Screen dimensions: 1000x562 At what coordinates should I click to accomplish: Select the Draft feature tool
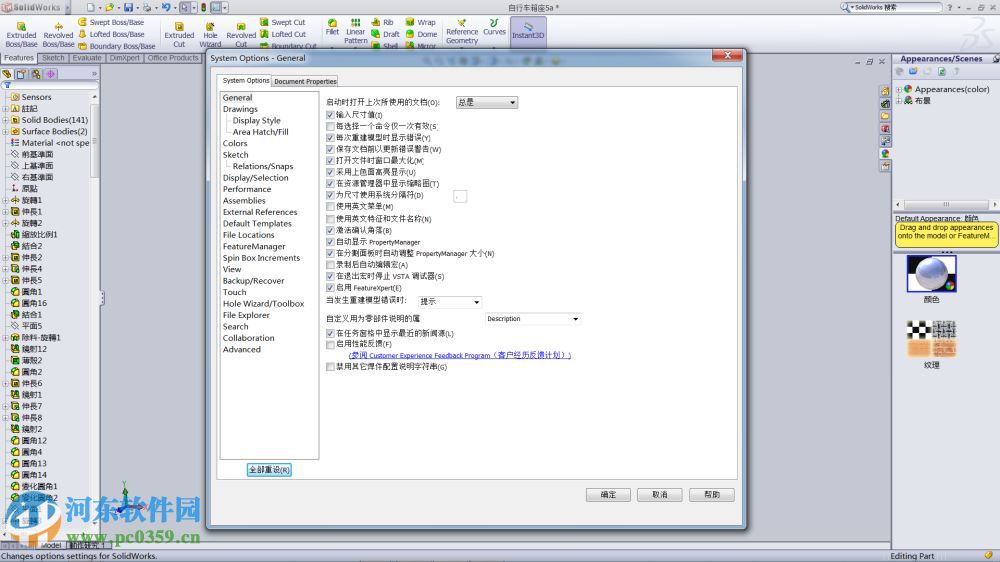(x=385, y=34)
